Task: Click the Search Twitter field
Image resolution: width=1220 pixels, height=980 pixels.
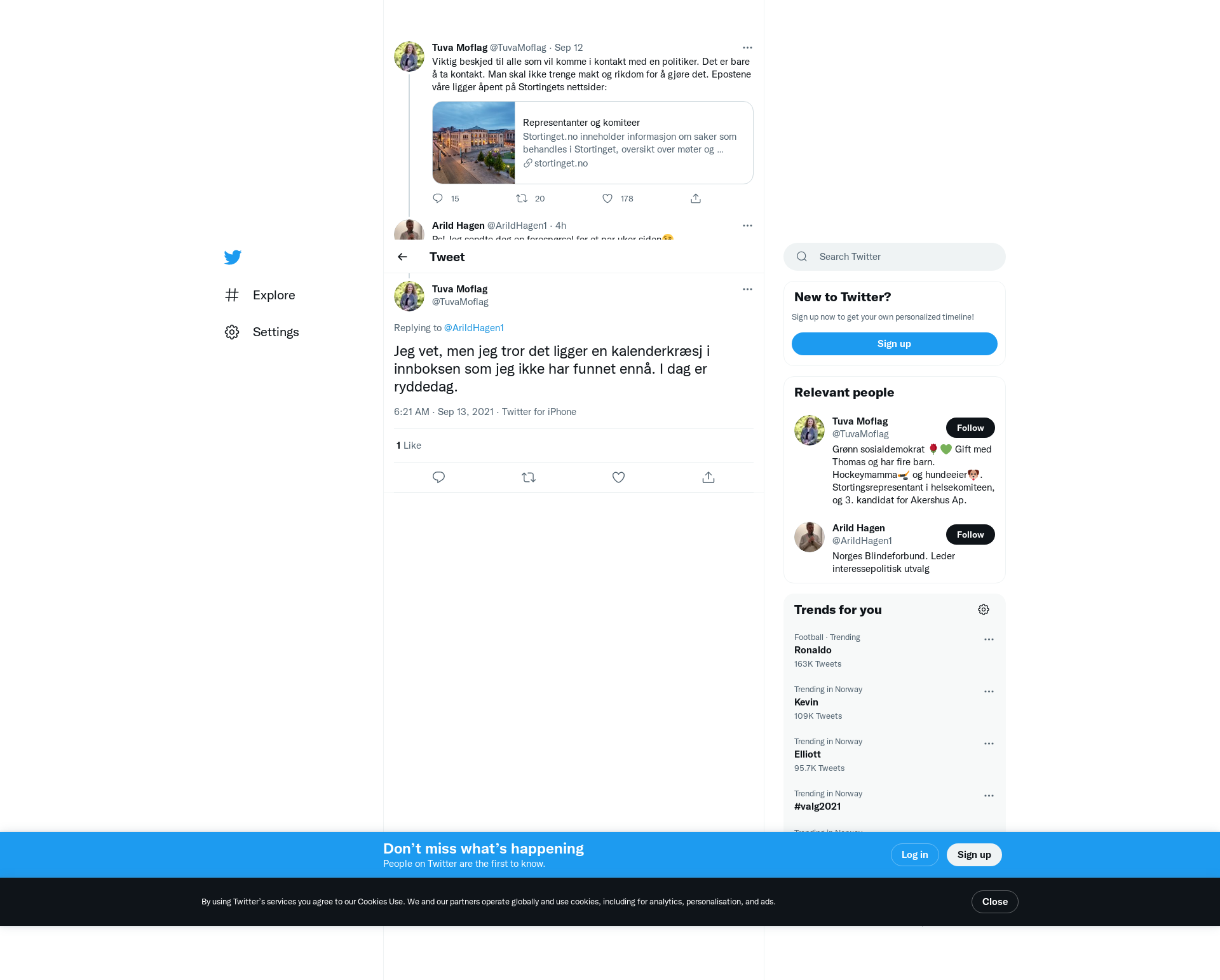Action: 894,257
